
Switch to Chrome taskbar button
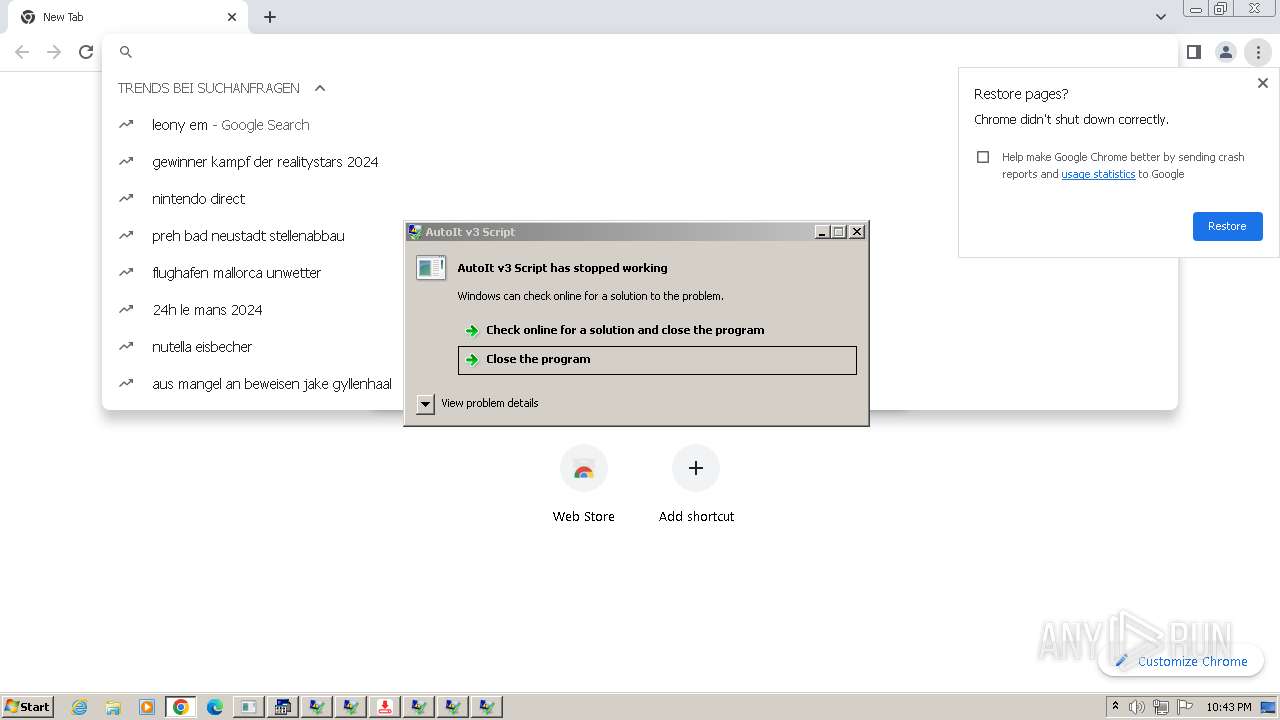(181, 707)
